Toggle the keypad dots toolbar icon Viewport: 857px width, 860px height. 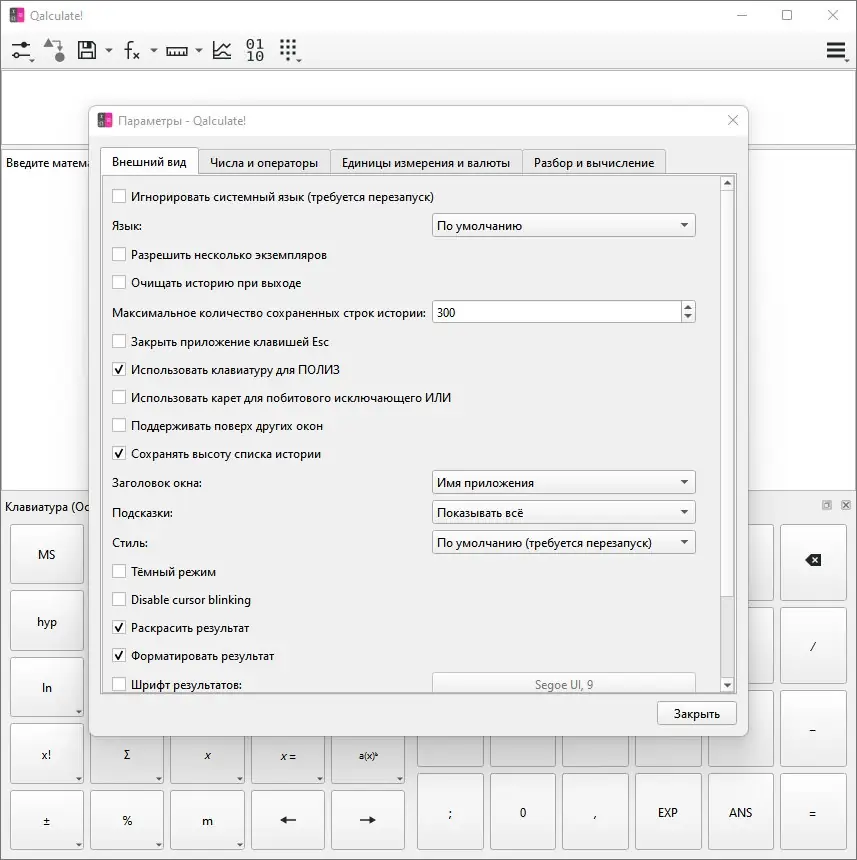(289, 50)
